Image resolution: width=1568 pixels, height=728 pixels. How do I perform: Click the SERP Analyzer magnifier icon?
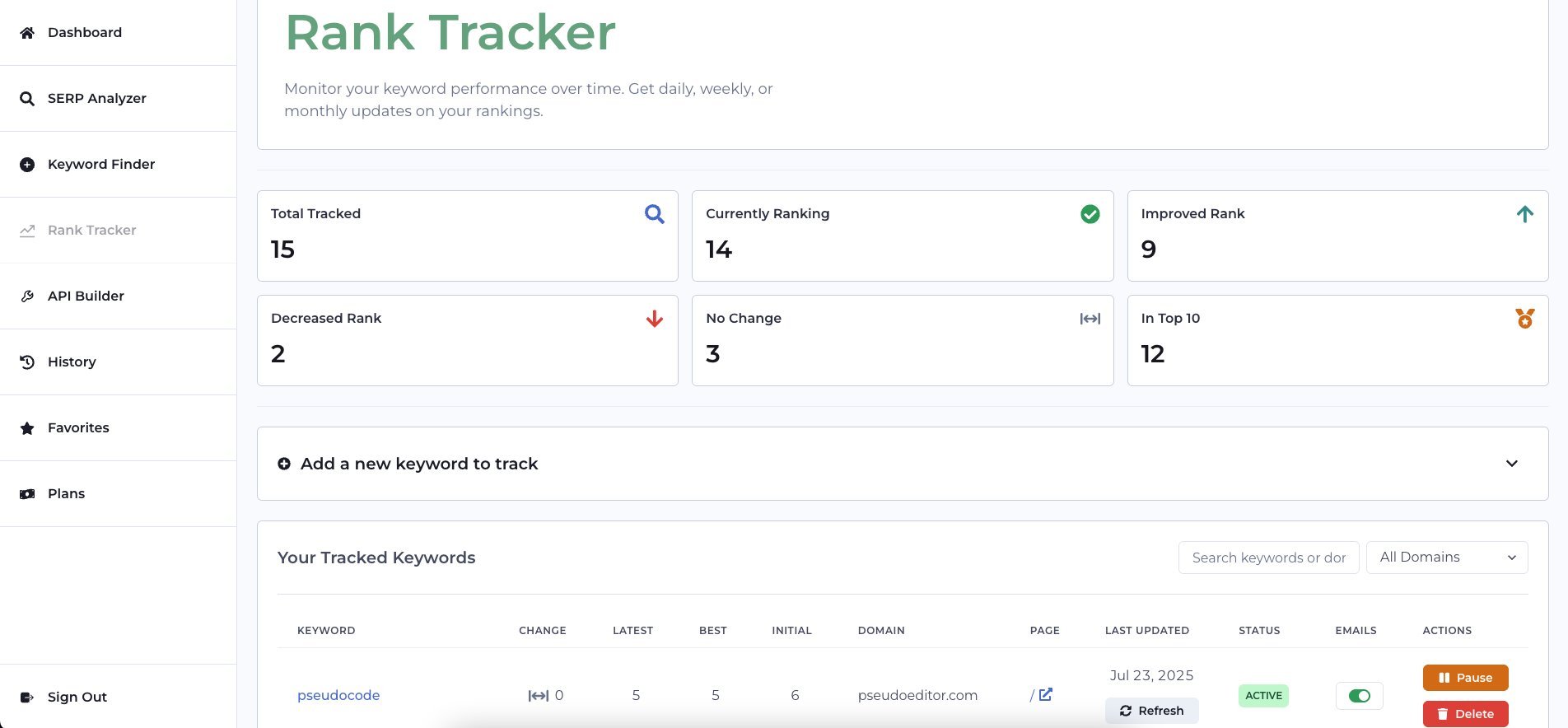coord(27,99)
